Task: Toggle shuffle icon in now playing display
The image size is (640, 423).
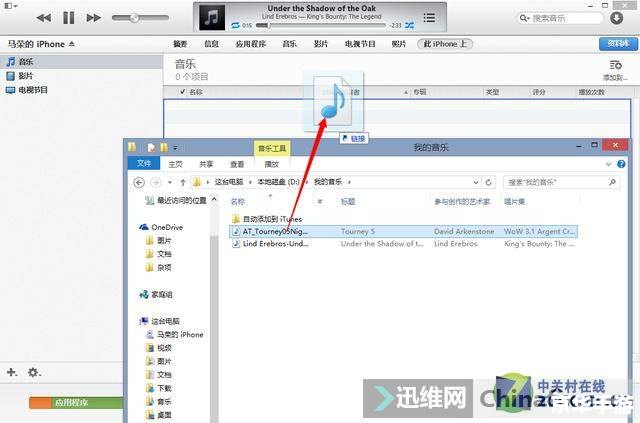Action: [x=409, y=25]
